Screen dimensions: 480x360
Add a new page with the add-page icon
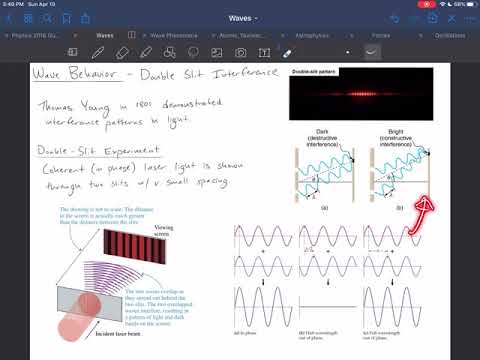click(x=432, y=18)
